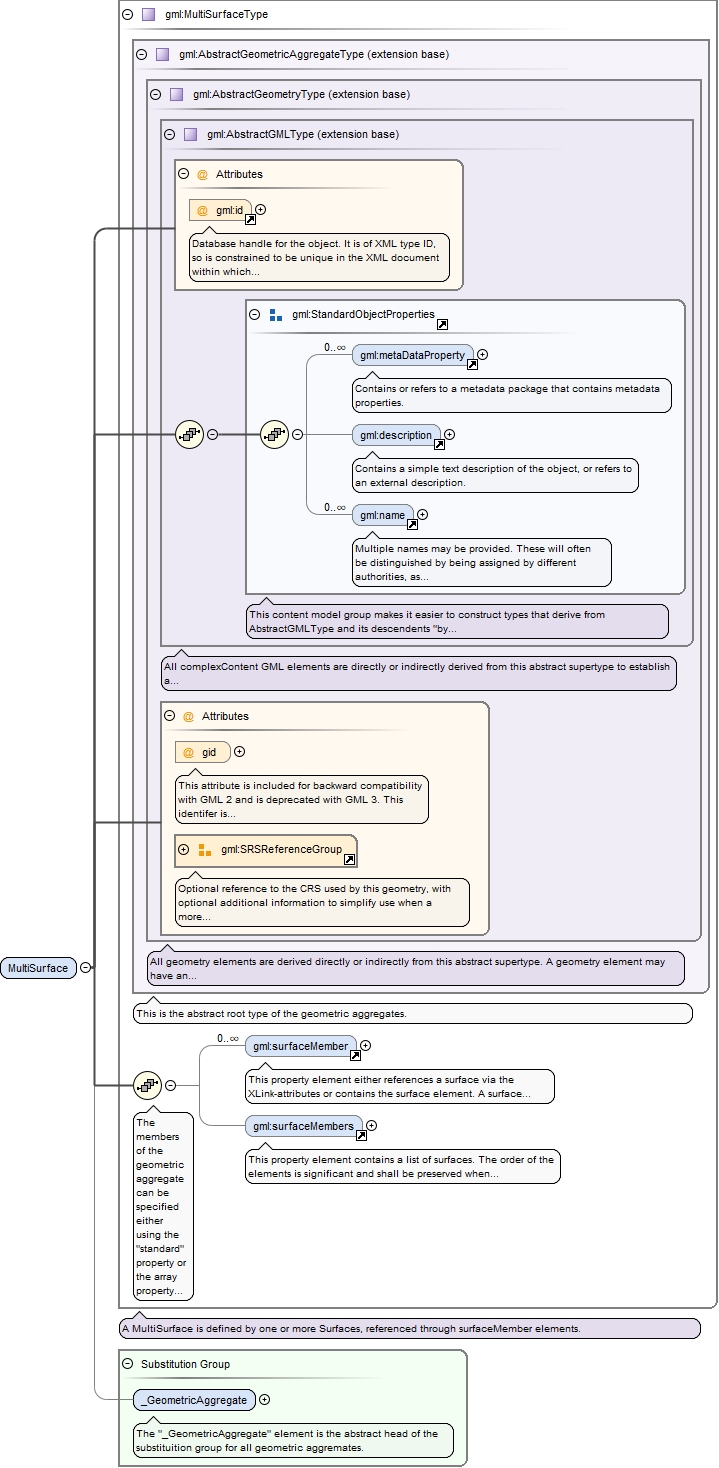Viewport: 719px width, 1468px height.
Task: Select the gml:metaDataProperty element node
Action: 412,355
